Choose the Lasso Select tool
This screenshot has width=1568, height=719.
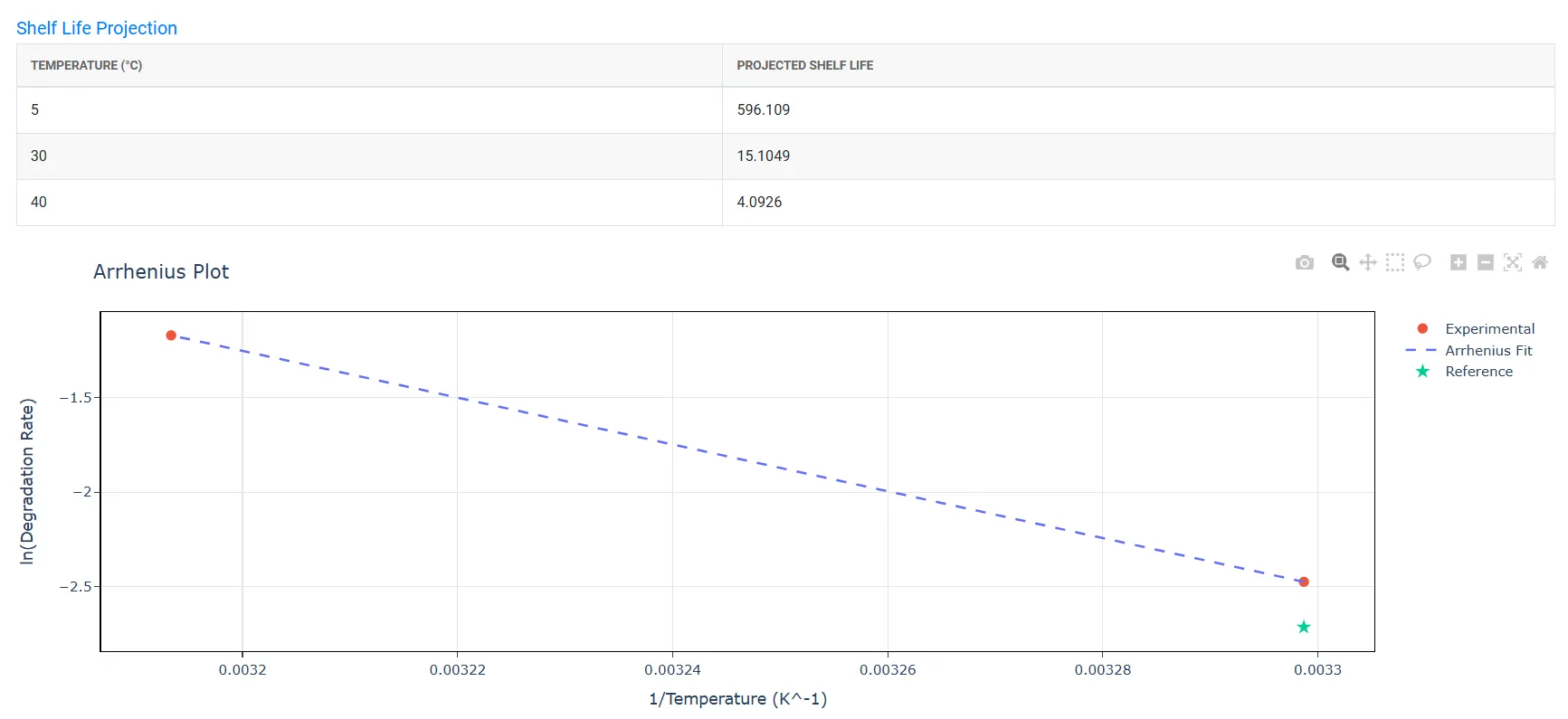pos(1421,262)
